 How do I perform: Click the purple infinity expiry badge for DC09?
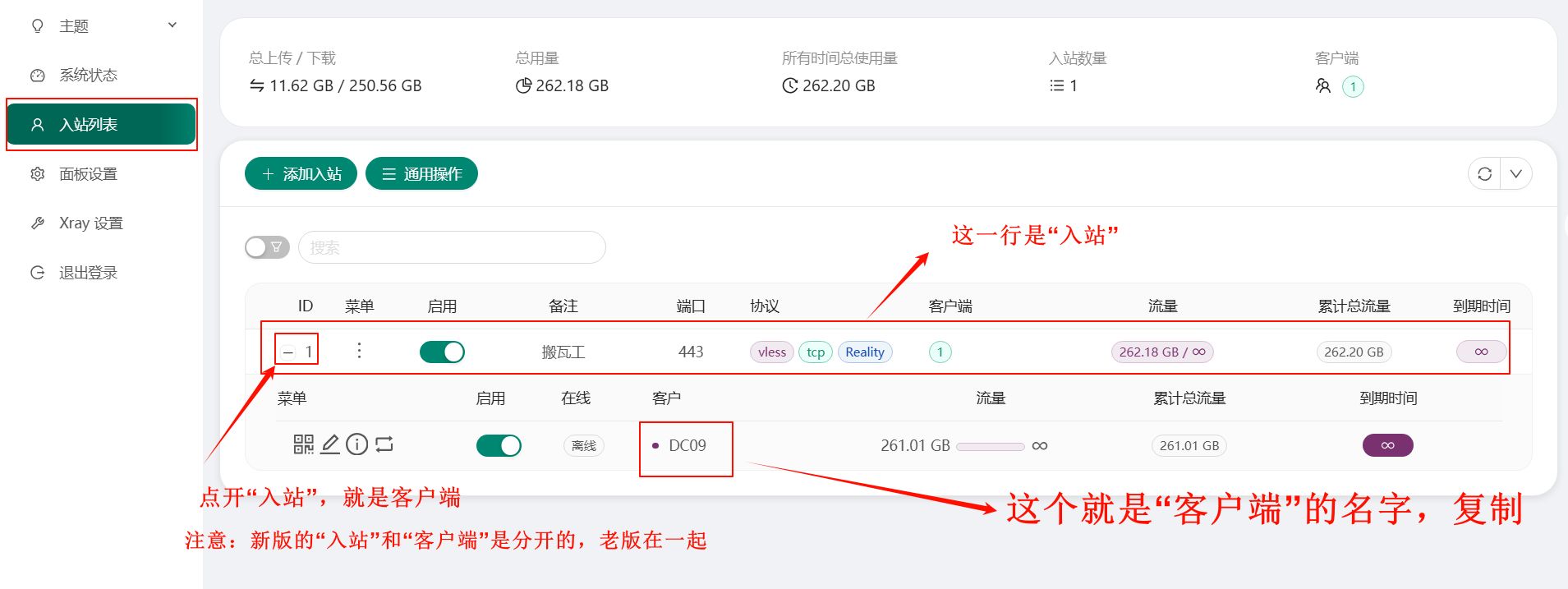[x=1387, y=445]
